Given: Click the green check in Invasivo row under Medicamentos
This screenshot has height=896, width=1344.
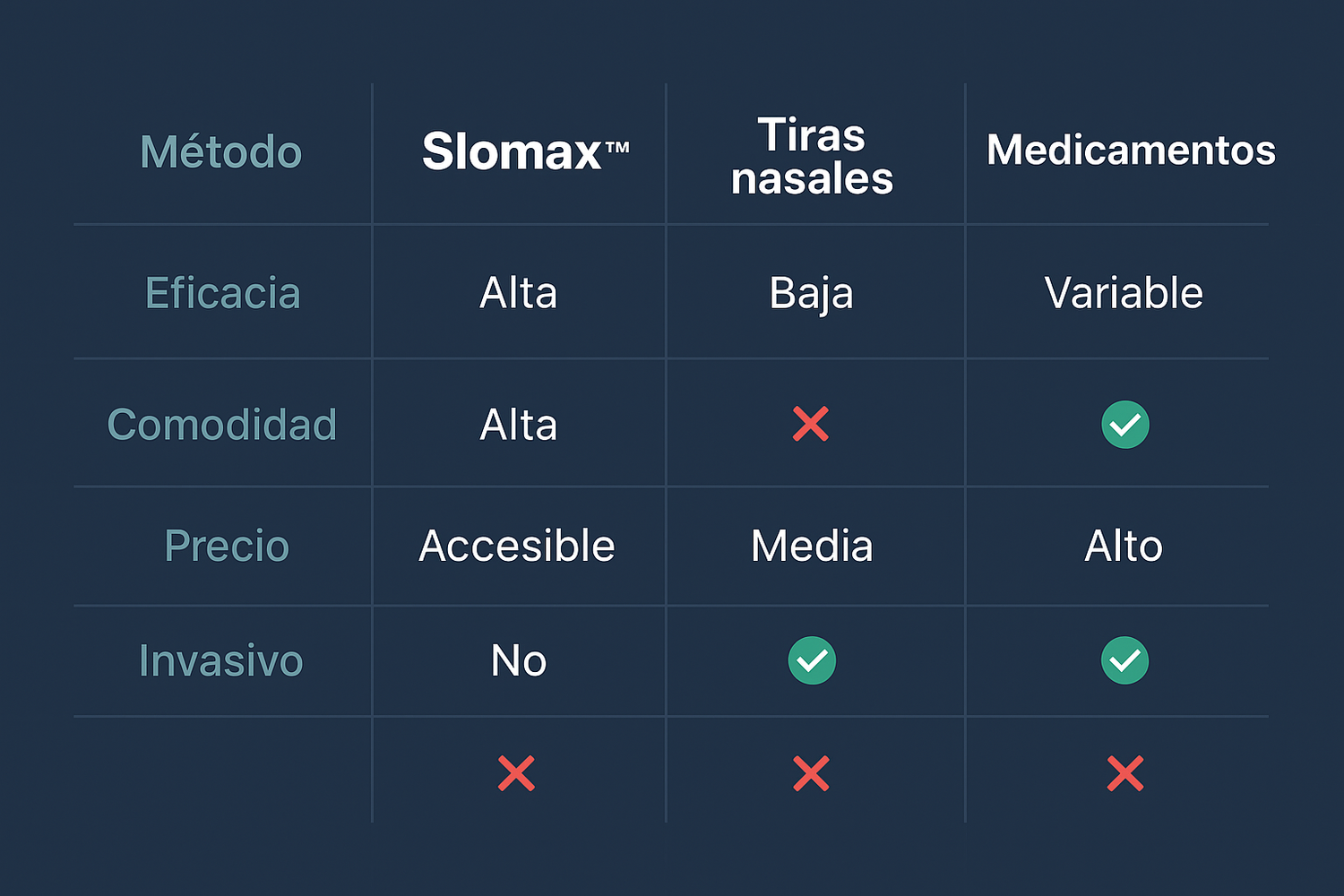Looking at the screenshot, I should click(1124, 660).
